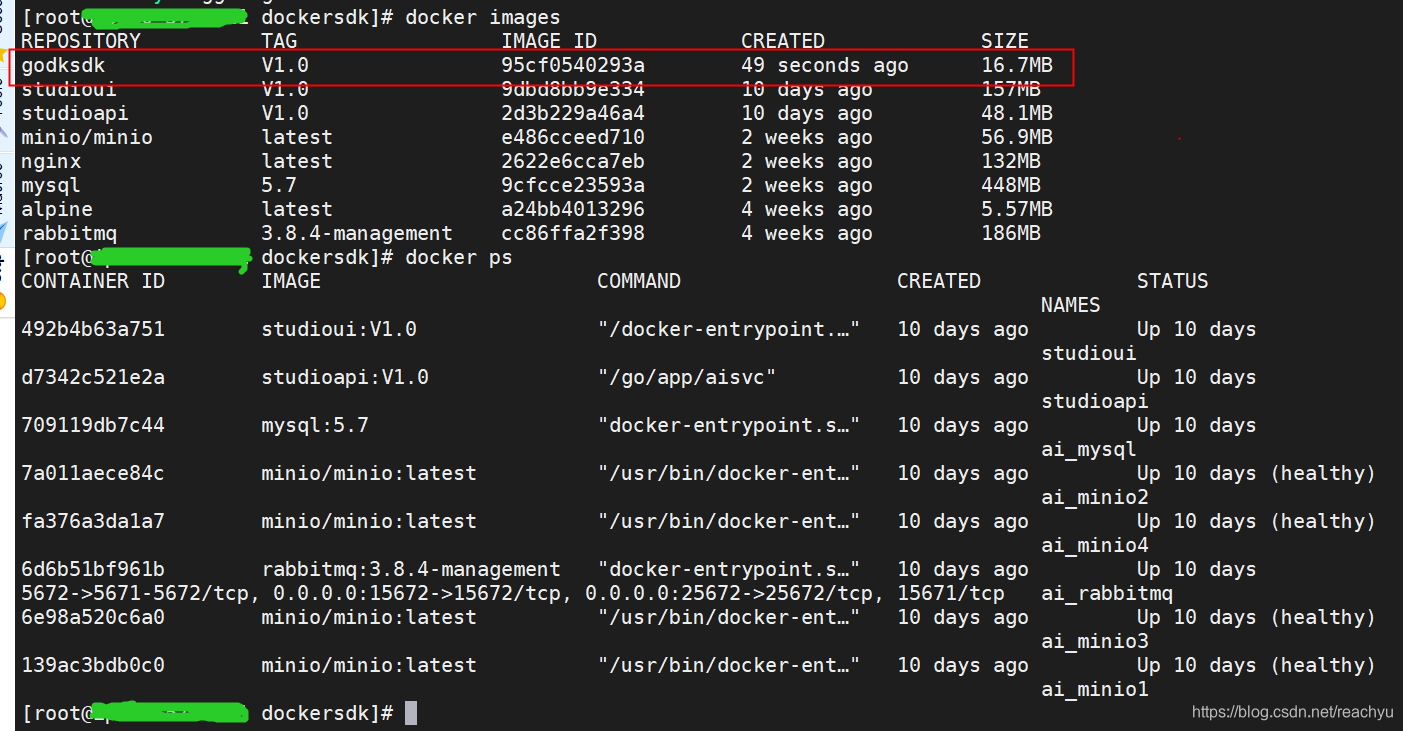Click container ID 709119db7c44
The image size is (1403, 731).
(x=93, y=425)
